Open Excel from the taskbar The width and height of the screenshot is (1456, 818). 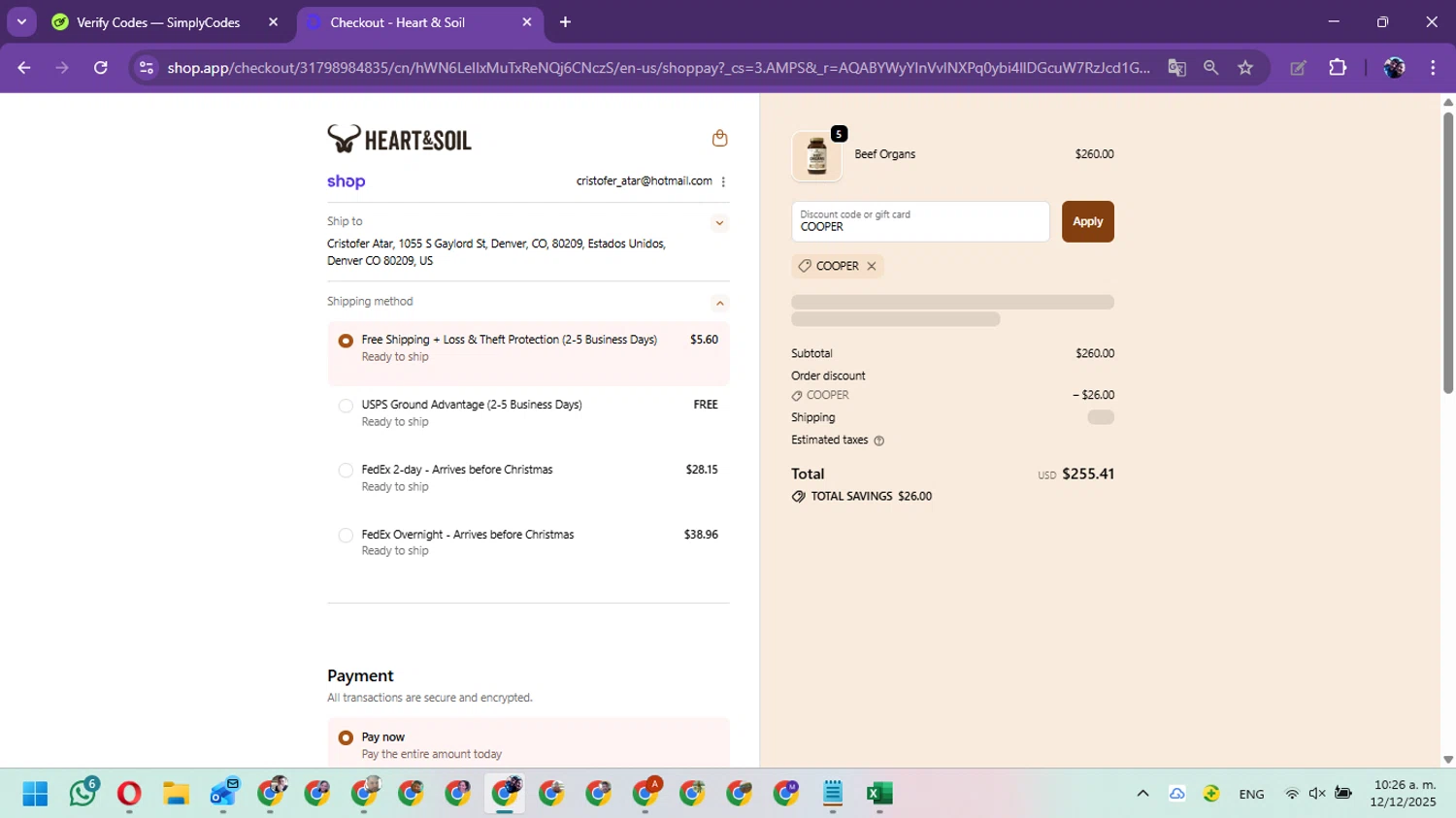(879, 794)
